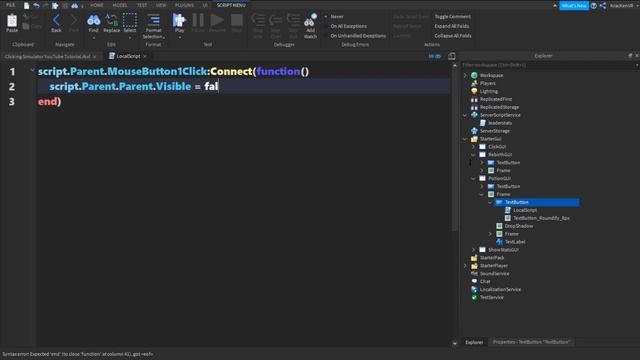Place cursor on line 3 end statement
The height and width of the screenshot is (360, 640).
coord(49,102)
